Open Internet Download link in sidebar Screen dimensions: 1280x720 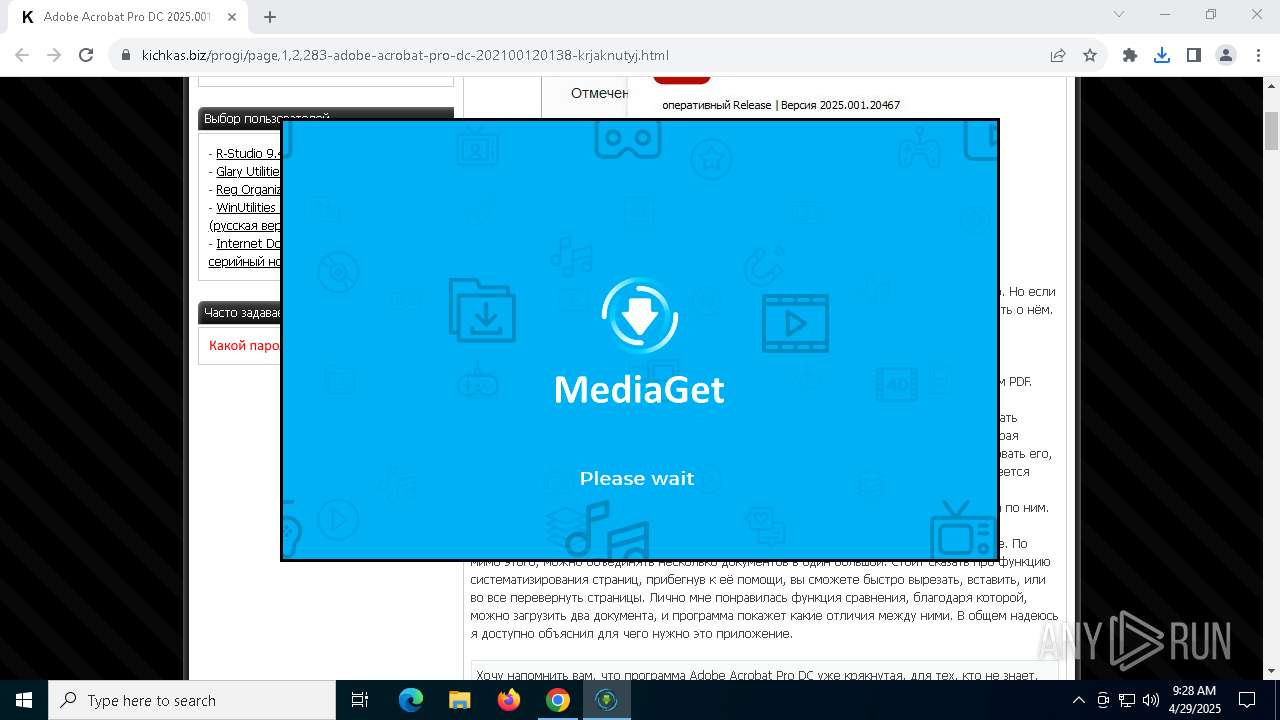(x=248, y=243)
